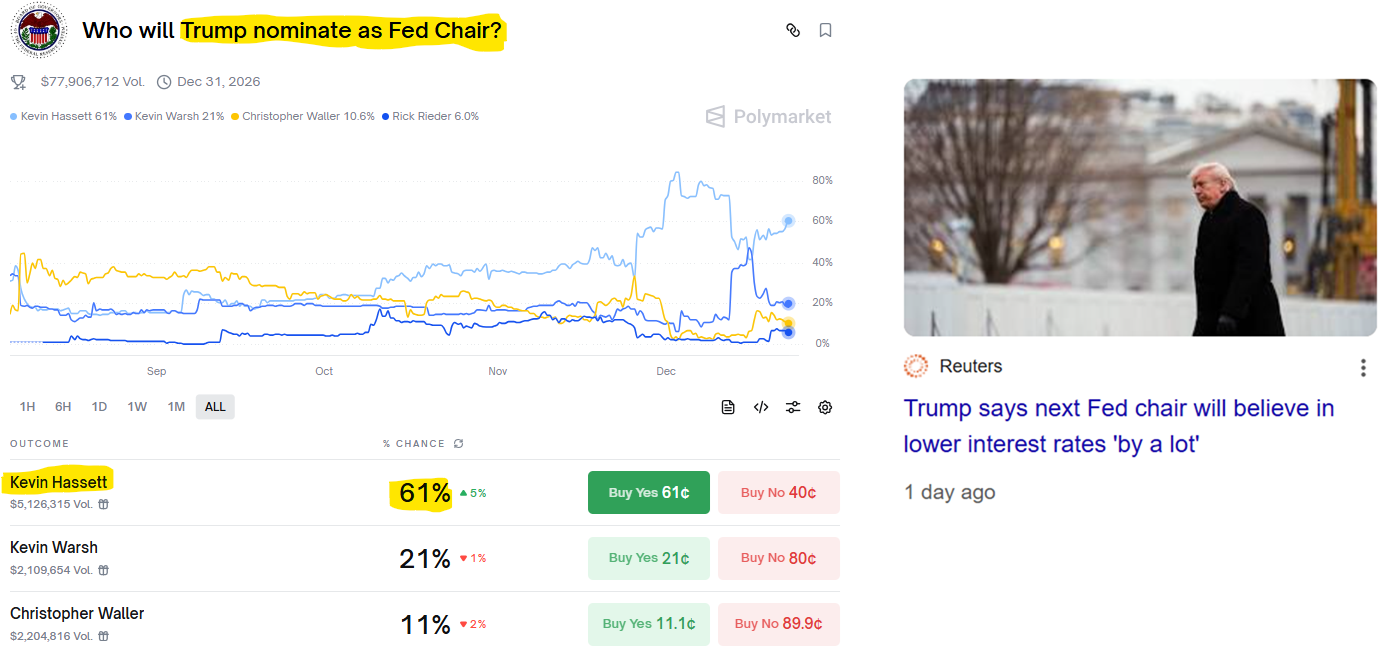Click Christopher Waller yellow legend dot
1389x654 pixels.
(235, 117)
